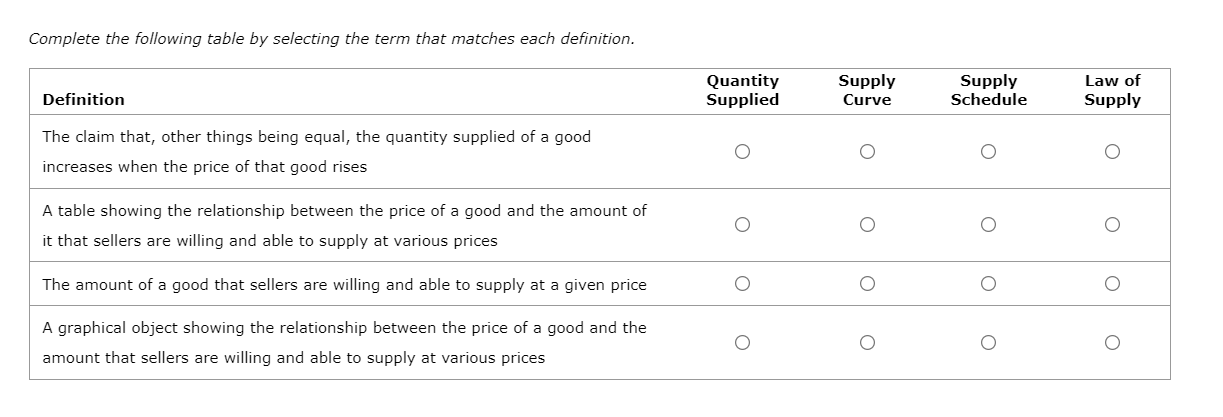The height and width of the screenshot is (417, 1223).
Task: Pick Supply Schedule for the given-price amount row
Action: pos(988,284)
